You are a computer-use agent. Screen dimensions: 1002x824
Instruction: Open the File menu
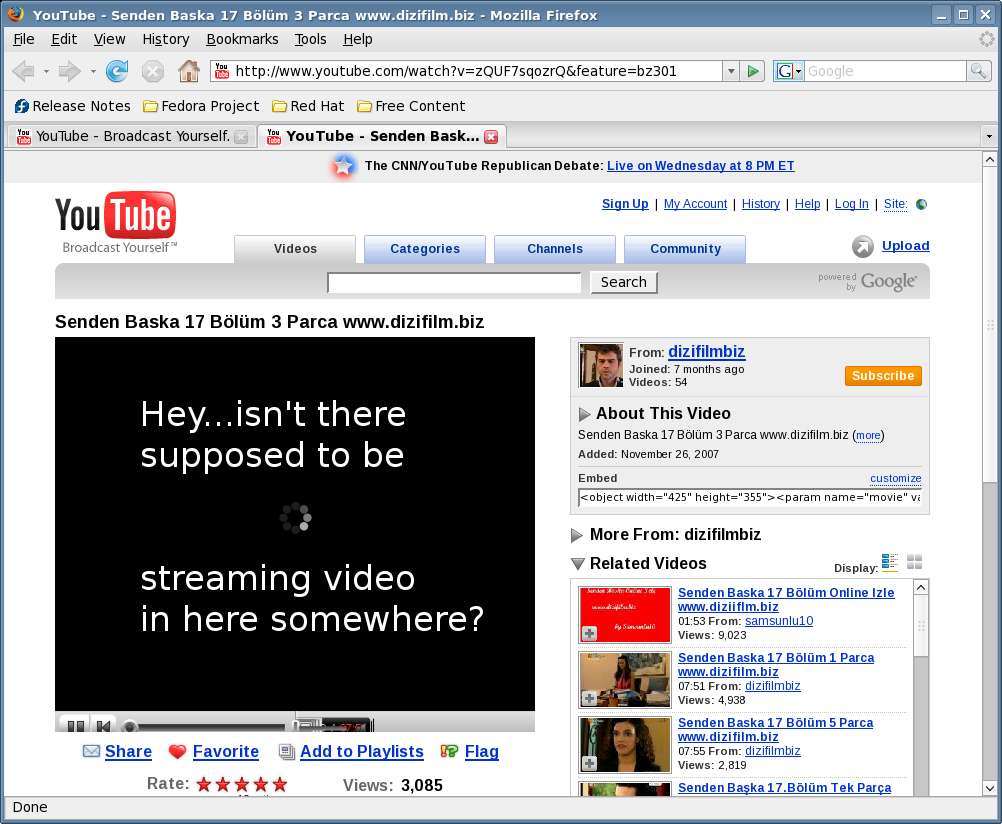pos(24,40)
